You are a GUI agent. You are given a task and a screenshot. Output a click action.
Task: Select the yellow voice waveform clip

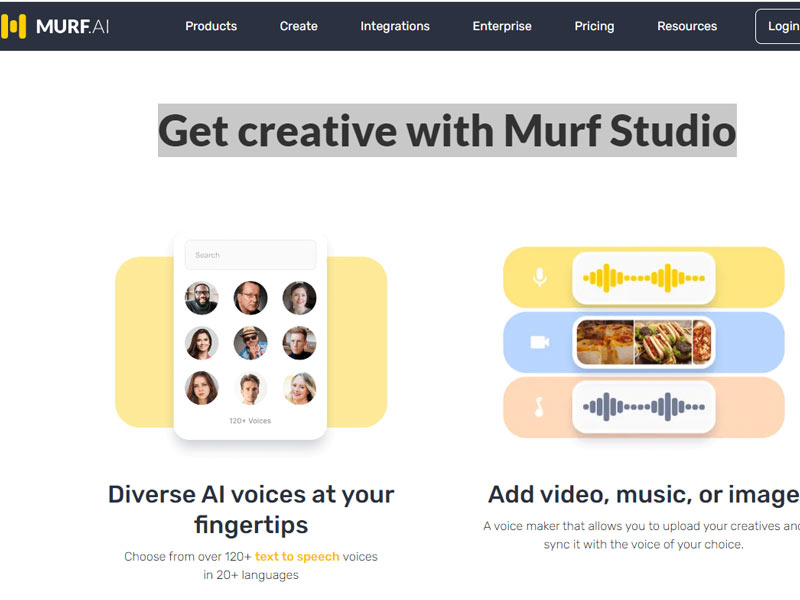tap(644, 278)
